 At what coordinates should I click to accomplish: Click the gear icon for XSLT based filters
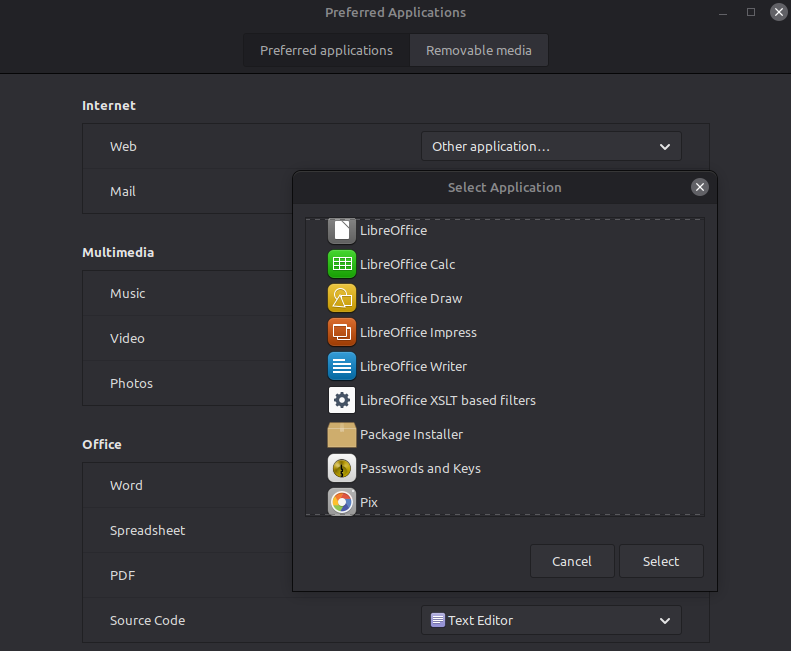[342, 400]
